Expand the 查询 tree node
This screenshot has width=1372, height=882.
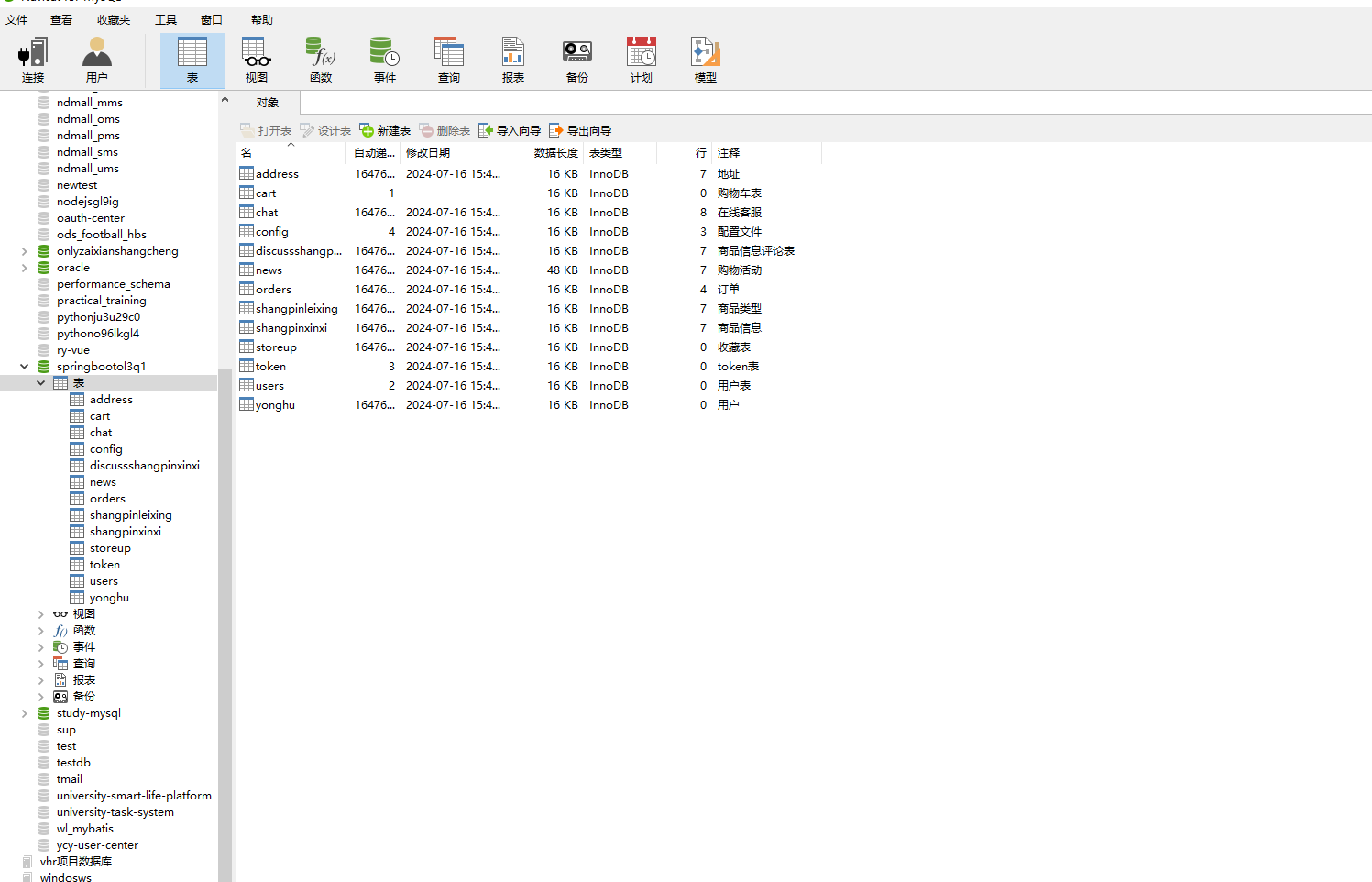click(x=40, y=664)
